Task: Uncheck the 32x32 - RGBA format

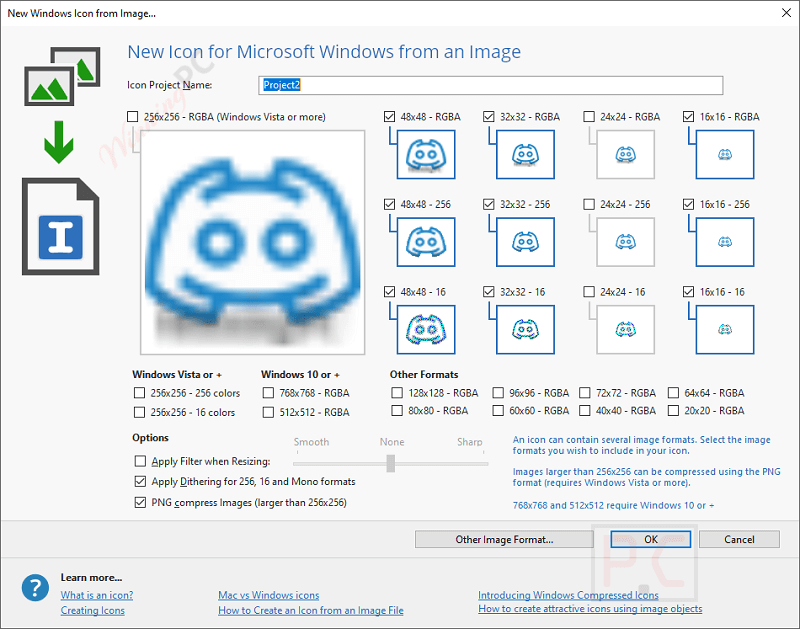Action: [489, 117]
